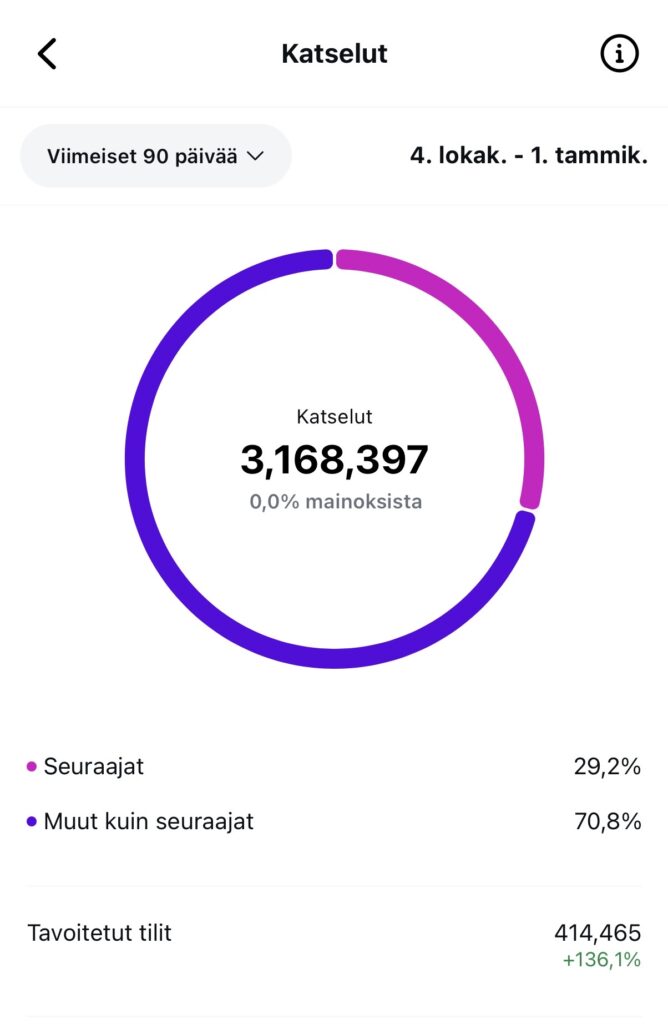Select the date range 4. lokak. - 1. tammik.
The width and height of the screenshot is (668, 1024).
(529, 156)
